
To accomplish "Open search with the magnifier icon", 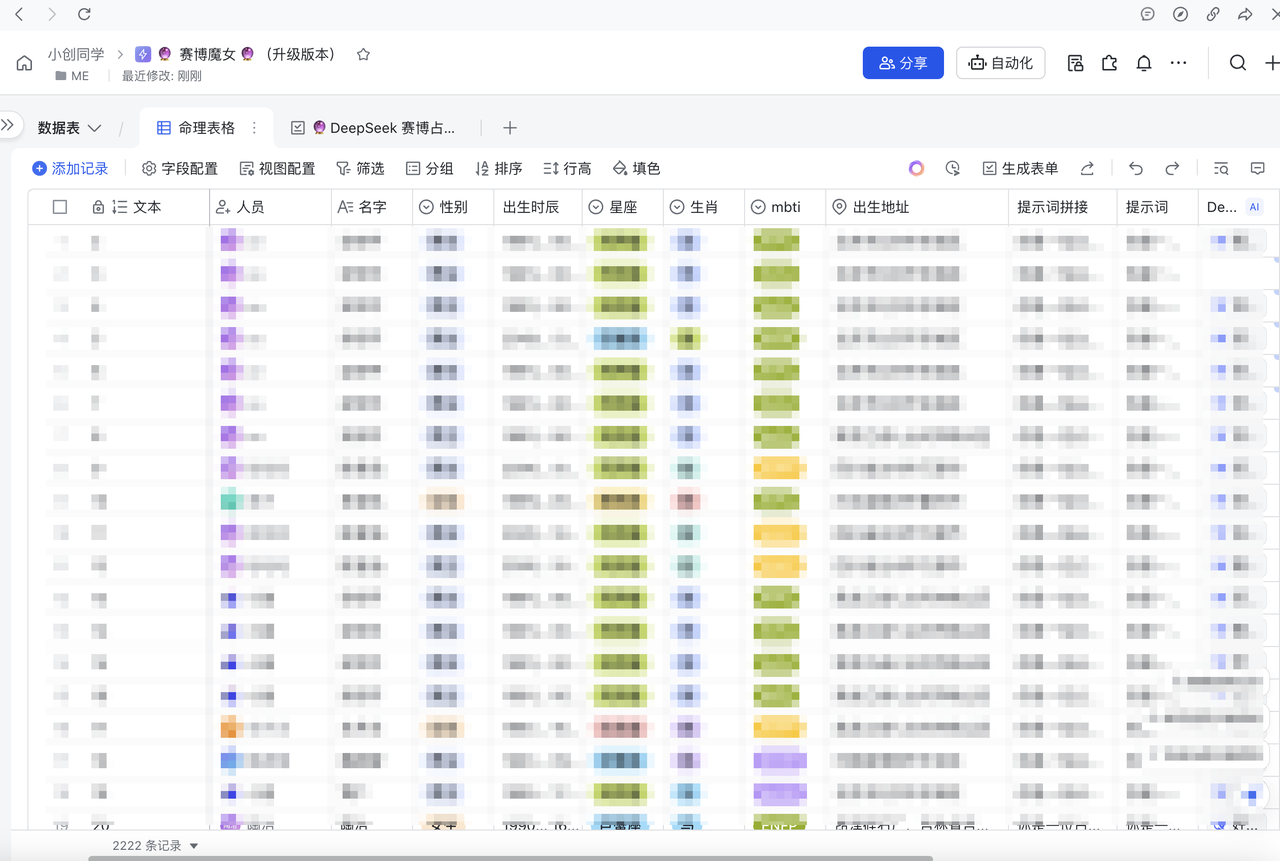I will (x=1238, y=63).
